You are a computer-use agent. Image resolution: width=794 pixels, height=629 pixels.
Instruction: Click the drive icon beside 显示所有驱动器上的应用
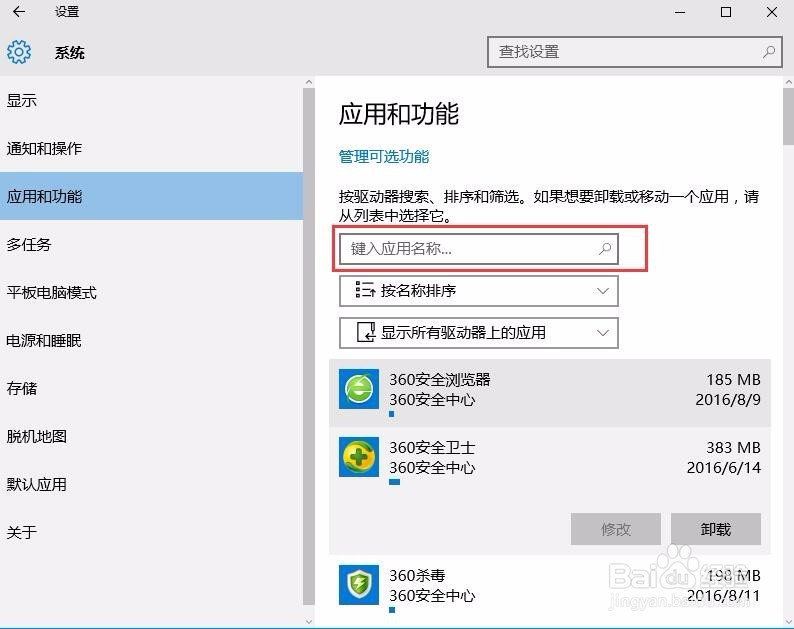(366, 332)
